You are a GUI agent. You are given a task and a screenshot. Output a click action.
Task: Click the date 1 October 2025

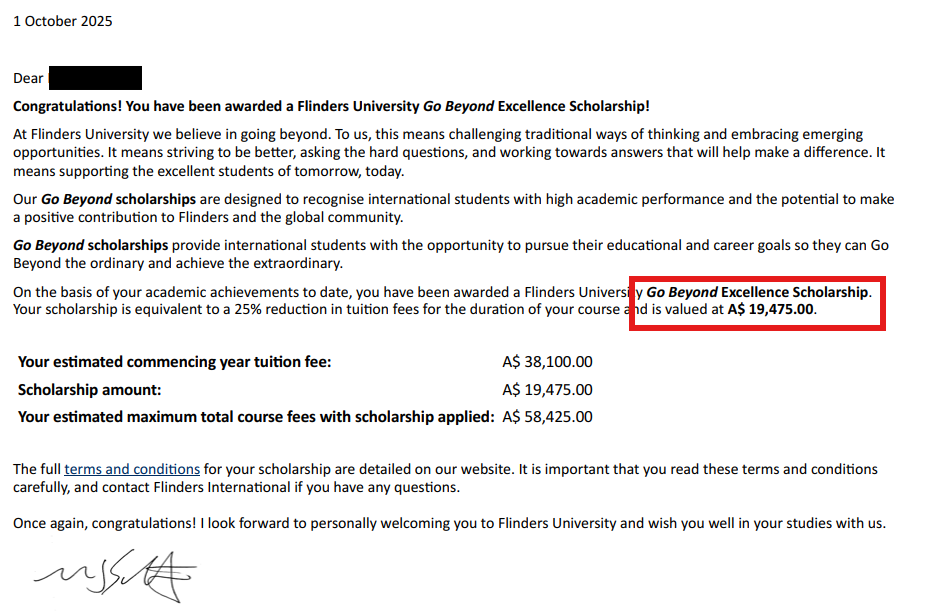coord(63,21)
